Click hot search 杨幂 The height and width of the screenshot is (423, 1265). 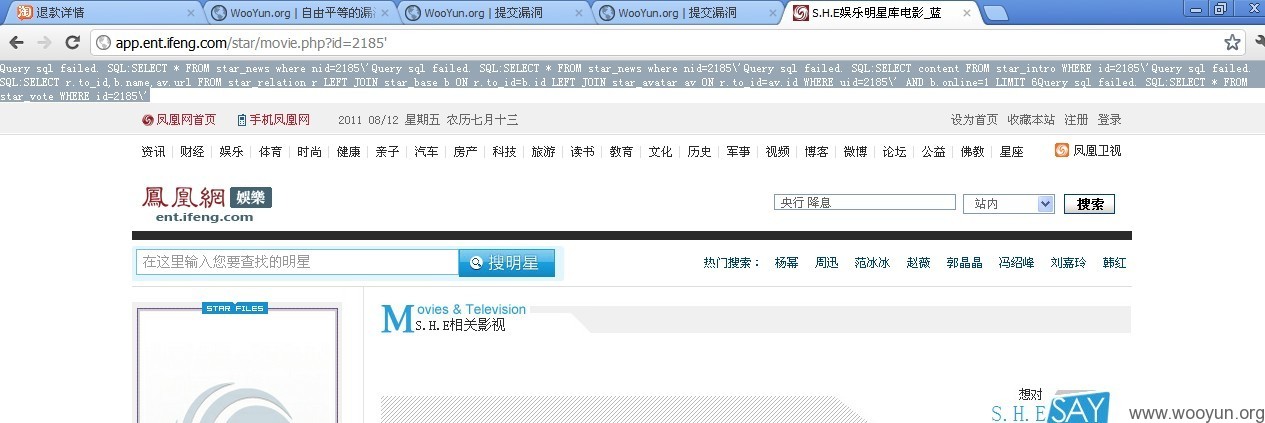[786, 263]
